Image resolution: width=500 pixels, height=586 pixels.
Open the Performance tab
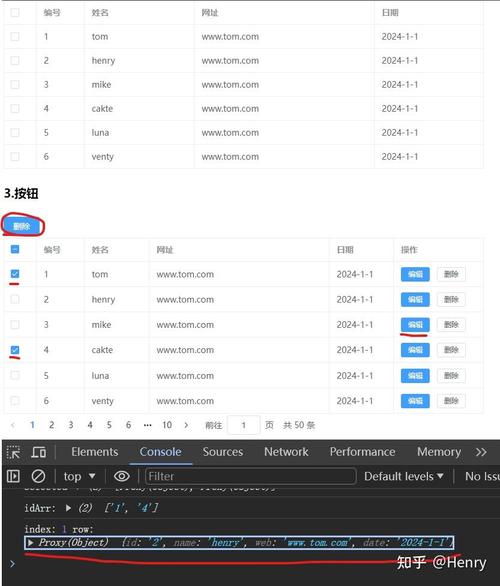coord(362,452)
